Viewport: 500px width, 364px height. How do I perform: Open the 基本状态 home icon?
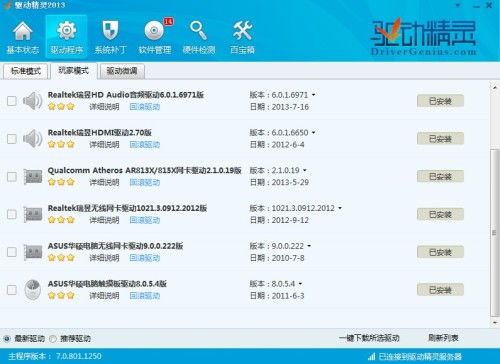point(23,31)
